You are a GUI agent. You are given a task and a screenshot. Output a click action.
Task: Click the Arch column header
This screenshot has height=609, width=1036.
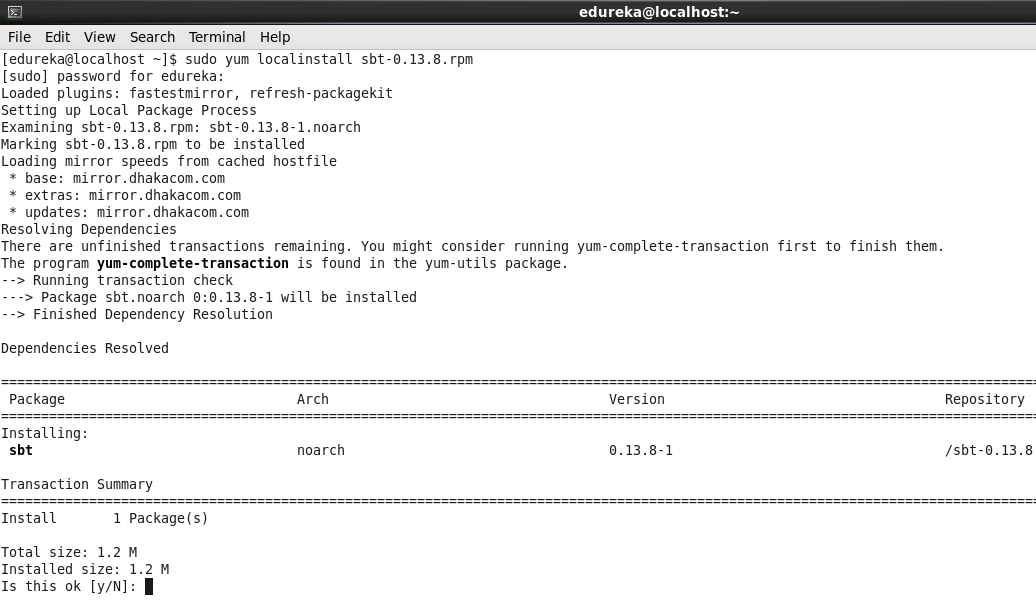point(312,399)
